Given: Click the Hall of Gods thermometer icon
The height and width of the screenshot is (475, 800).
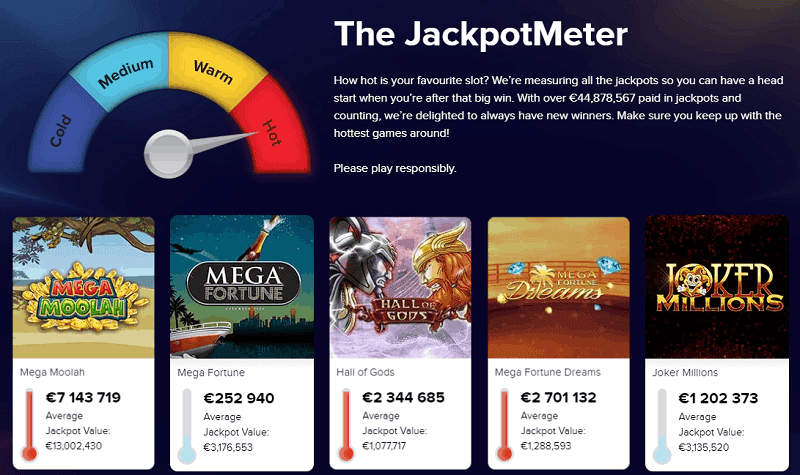Looking at the screenshot, I should coord(344,426).
